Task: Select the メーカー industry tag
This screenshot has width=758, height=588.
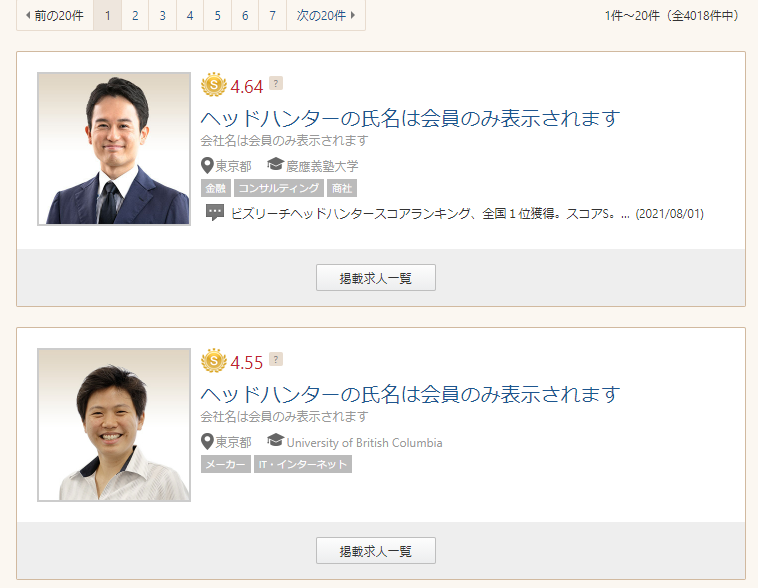Action: pyautogui.click(x=226, y=464)
